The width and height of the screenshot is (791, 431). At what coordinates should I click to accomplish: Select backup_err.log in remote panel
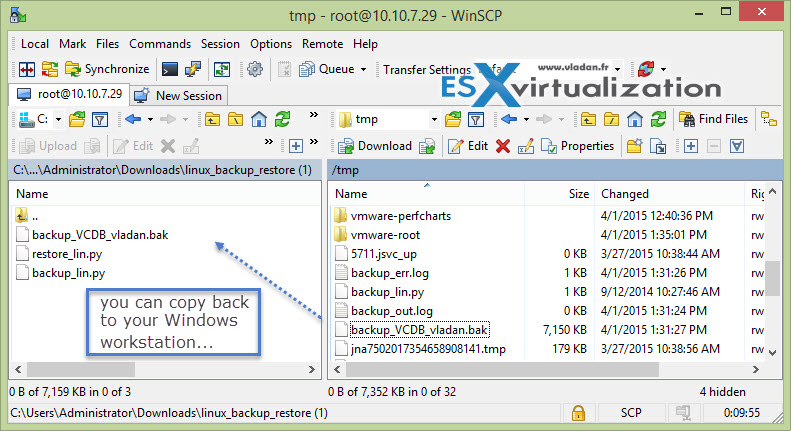[x=382, y=273]
